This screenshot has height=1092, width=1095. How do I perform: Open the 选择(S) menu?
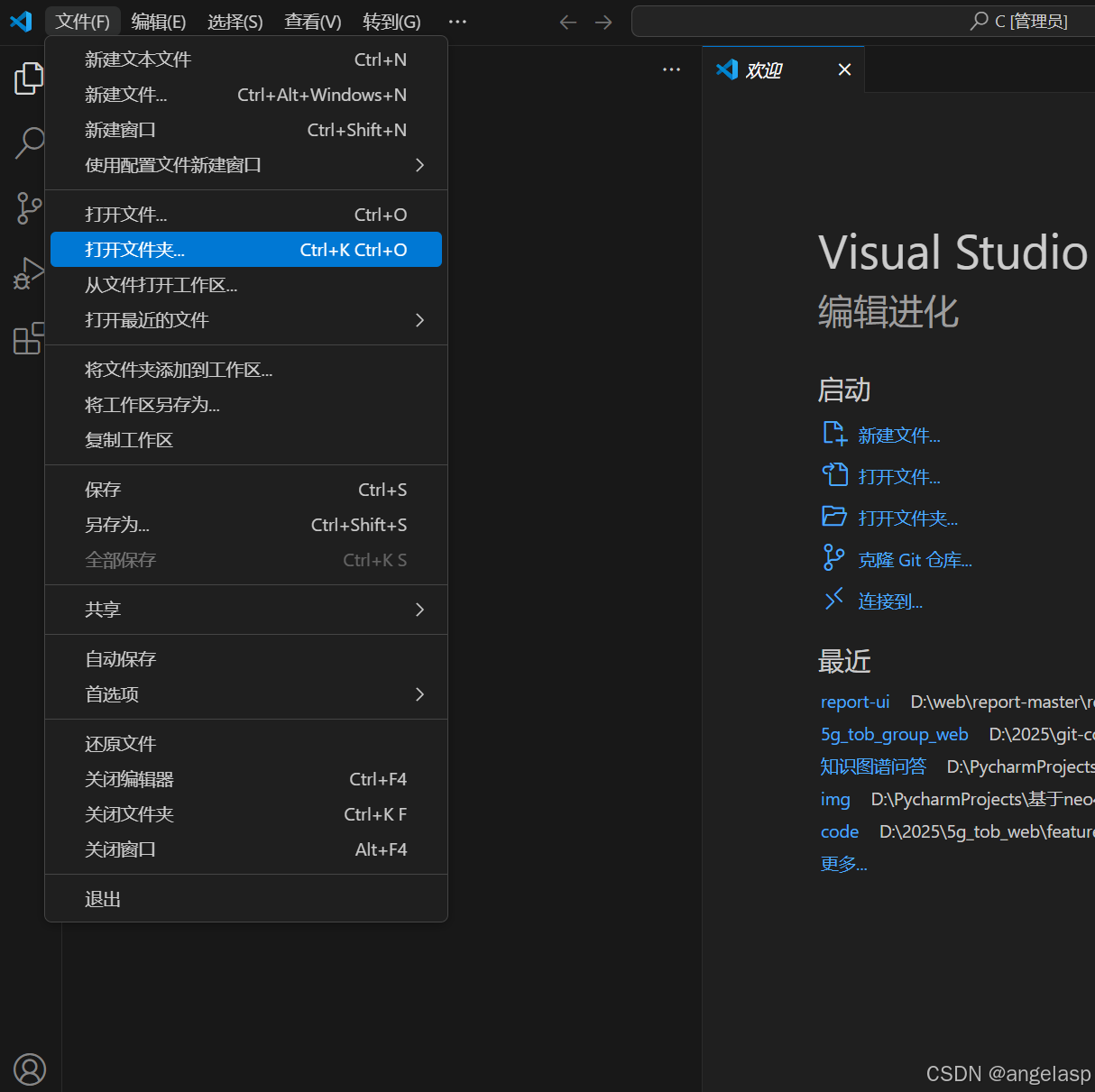pos(235,22)
